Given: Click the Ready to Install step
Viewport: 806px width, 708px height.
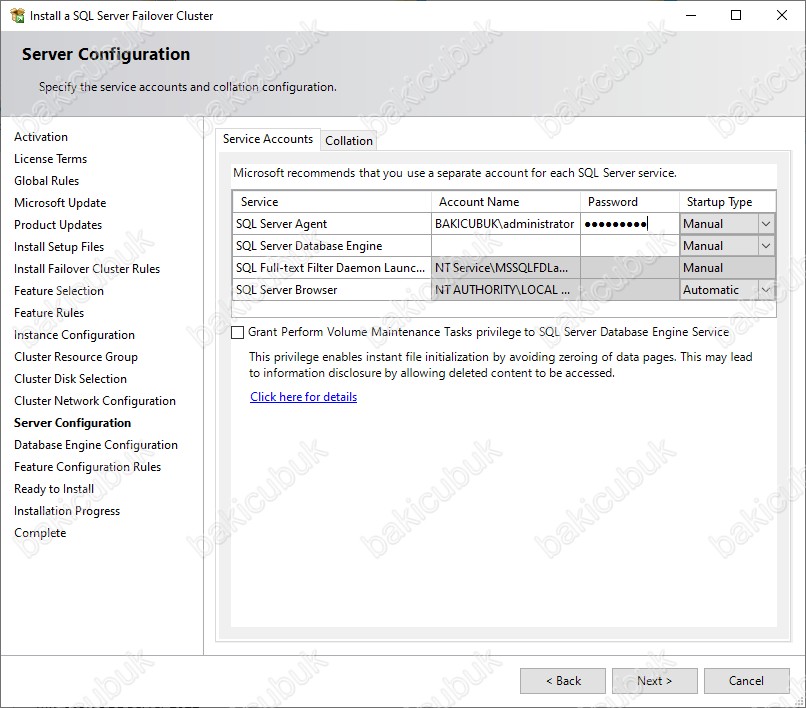Looking at the screenshot, I should pyautogui.click(x=54, y=489).
